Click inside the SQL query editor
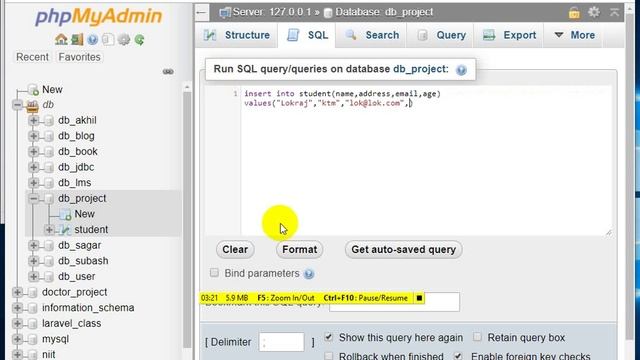The width and height of the screenshot is (640, 360). coord(426,160)
